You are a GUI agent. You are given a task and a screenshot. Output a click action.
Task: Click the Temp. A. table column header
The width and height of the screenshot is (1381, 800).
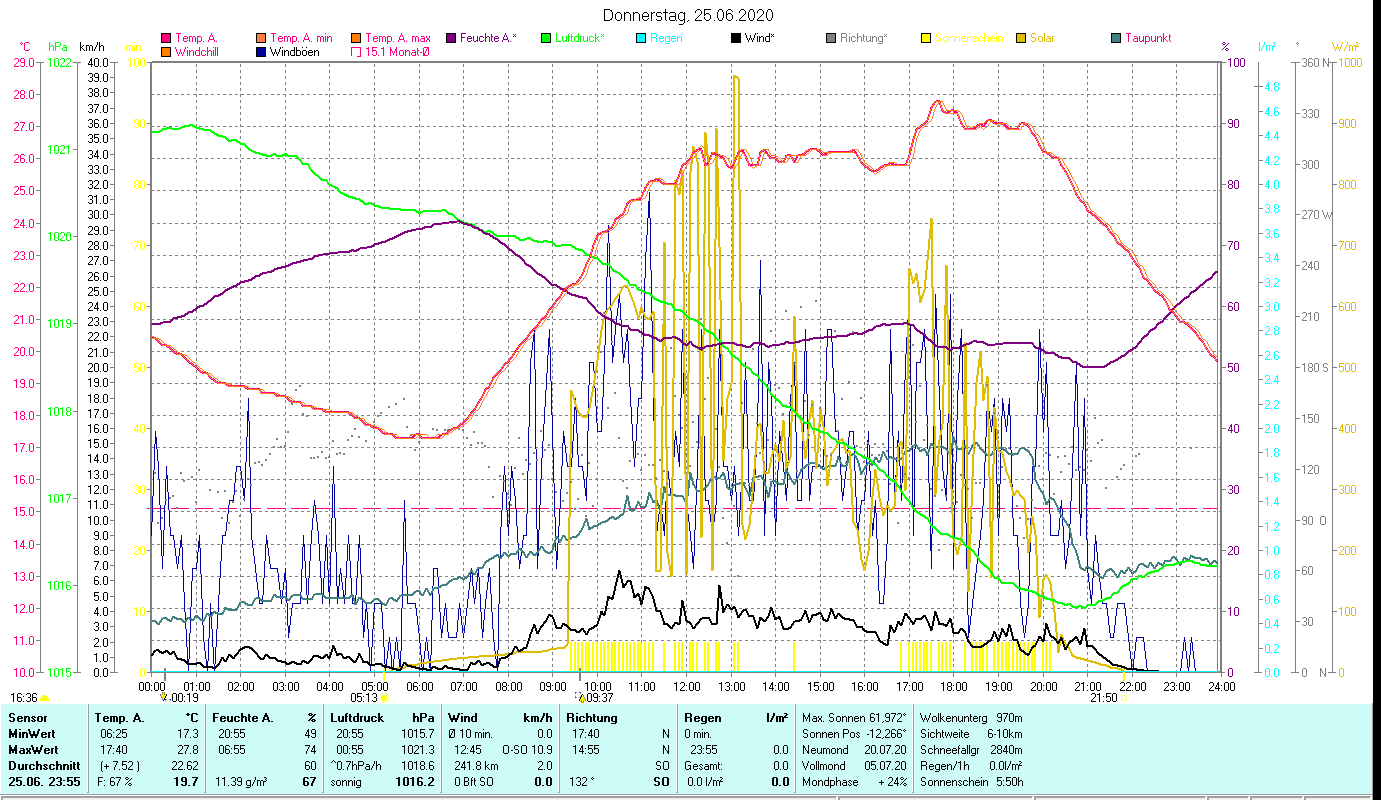[x=119, y=718]
